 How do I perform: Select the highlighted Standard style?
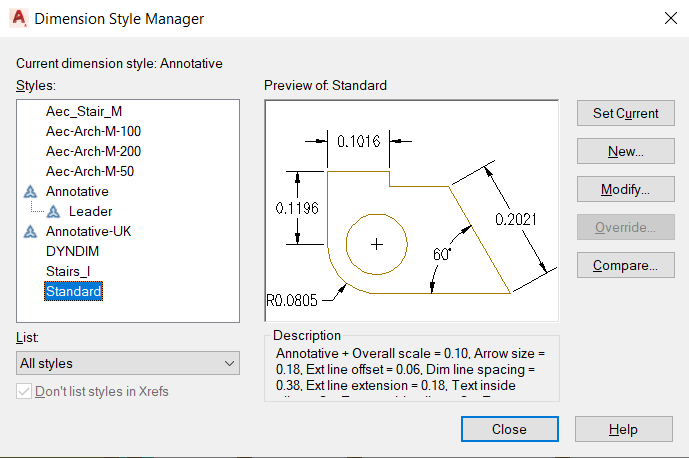pyautogui.click(x=73, y=291)
